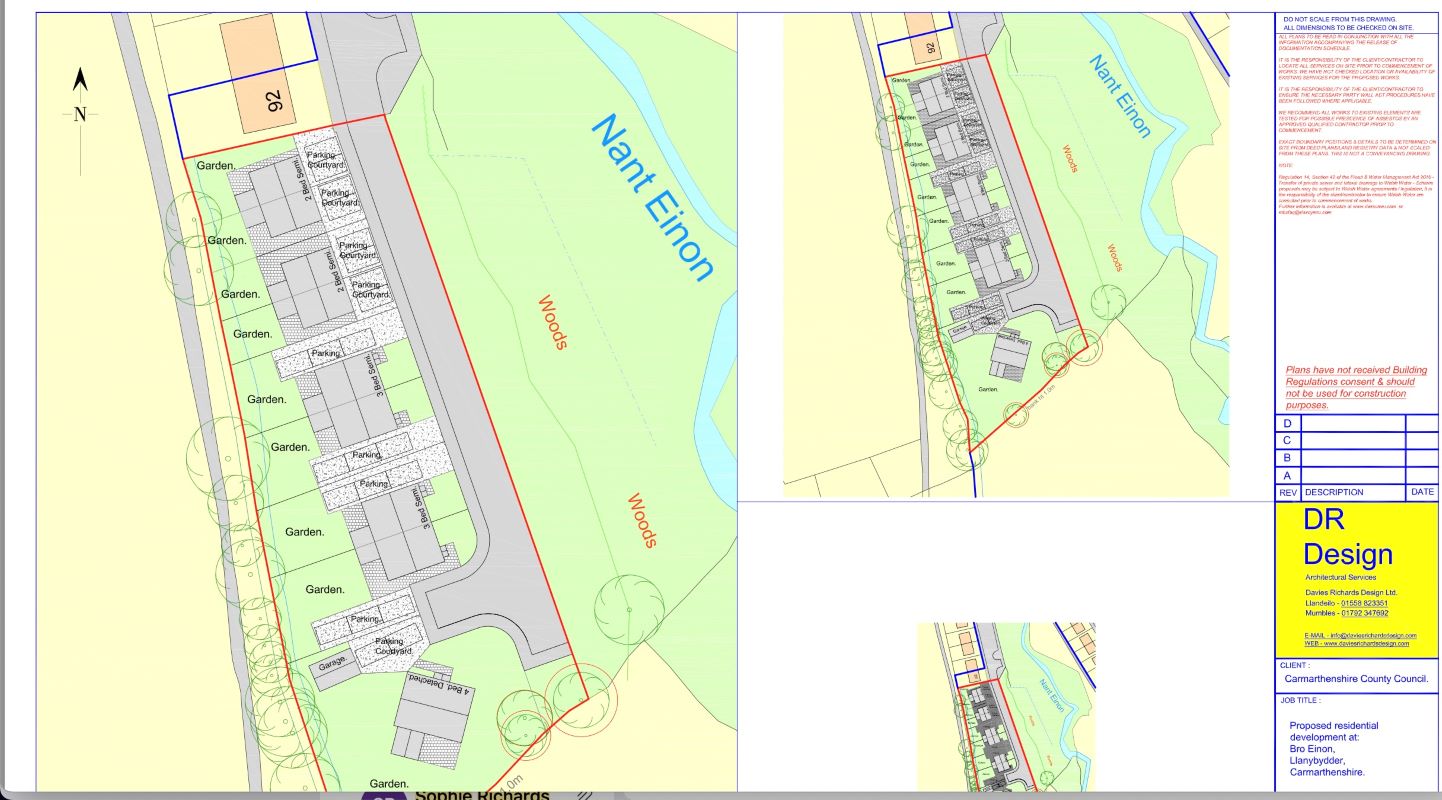Click the large blue Nant Einon label
The width and height of the screenshot is (1442, 800).
(653, 196)
